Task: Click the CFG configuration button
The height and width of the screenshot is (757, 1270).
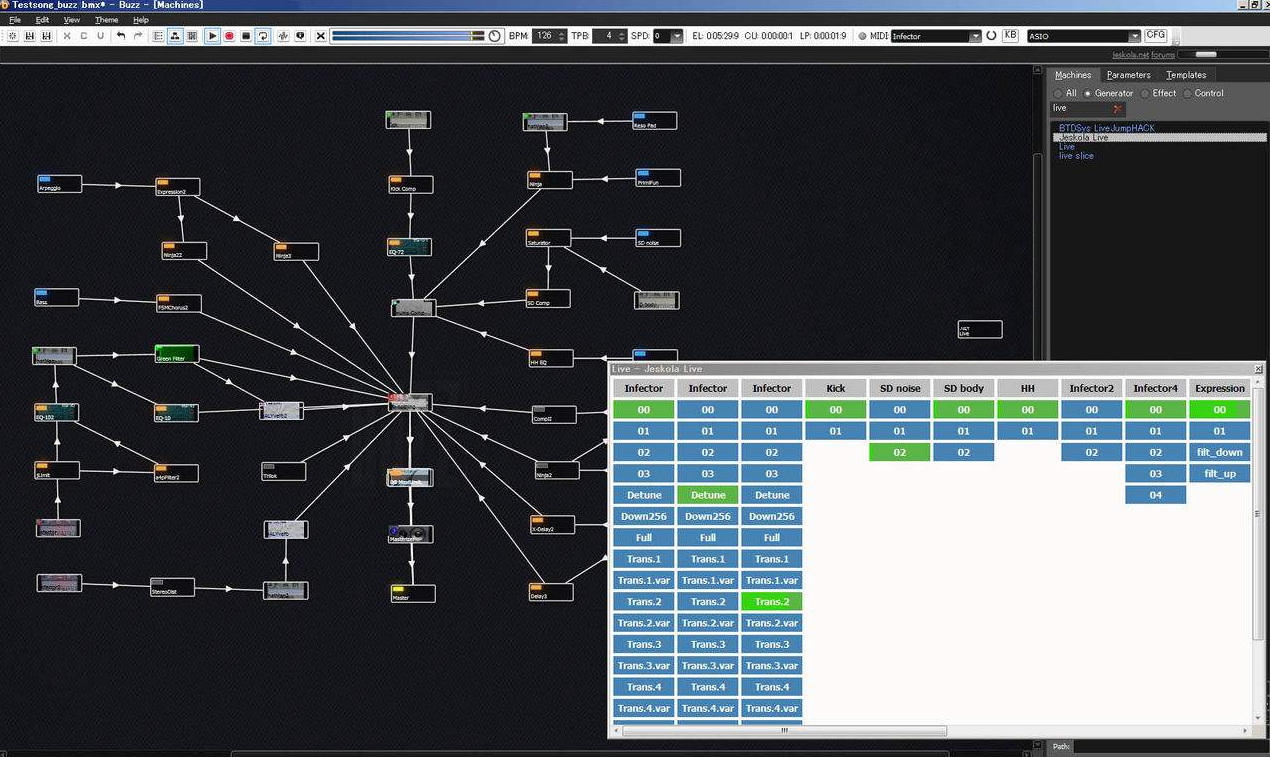Action: tap(1156, 35)
